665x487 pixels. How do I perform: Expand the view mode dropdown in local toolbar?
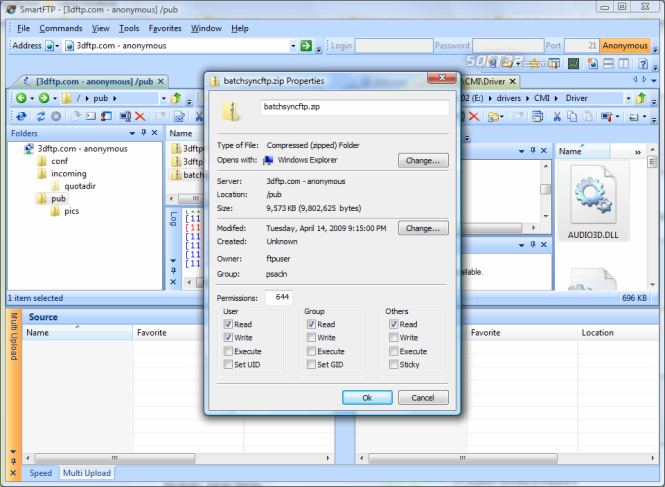pos(644,116)
